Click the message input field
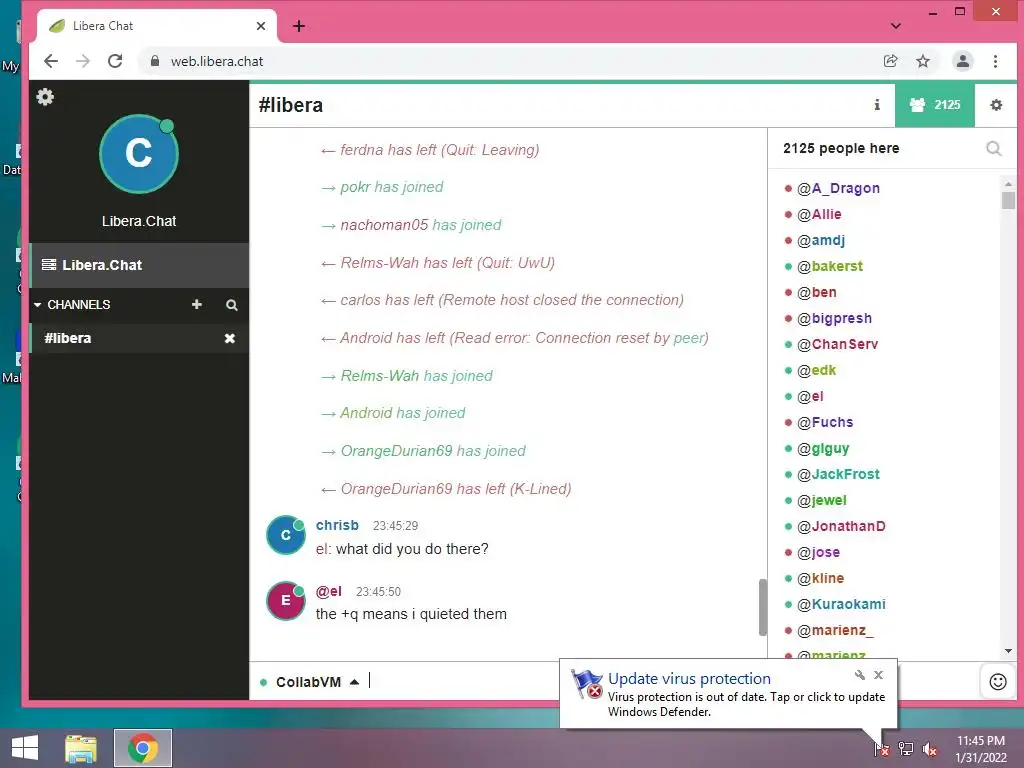Image resolution: width=1024 pixels, height=768 pixels. pyautogui.click(x=464, y=681)
